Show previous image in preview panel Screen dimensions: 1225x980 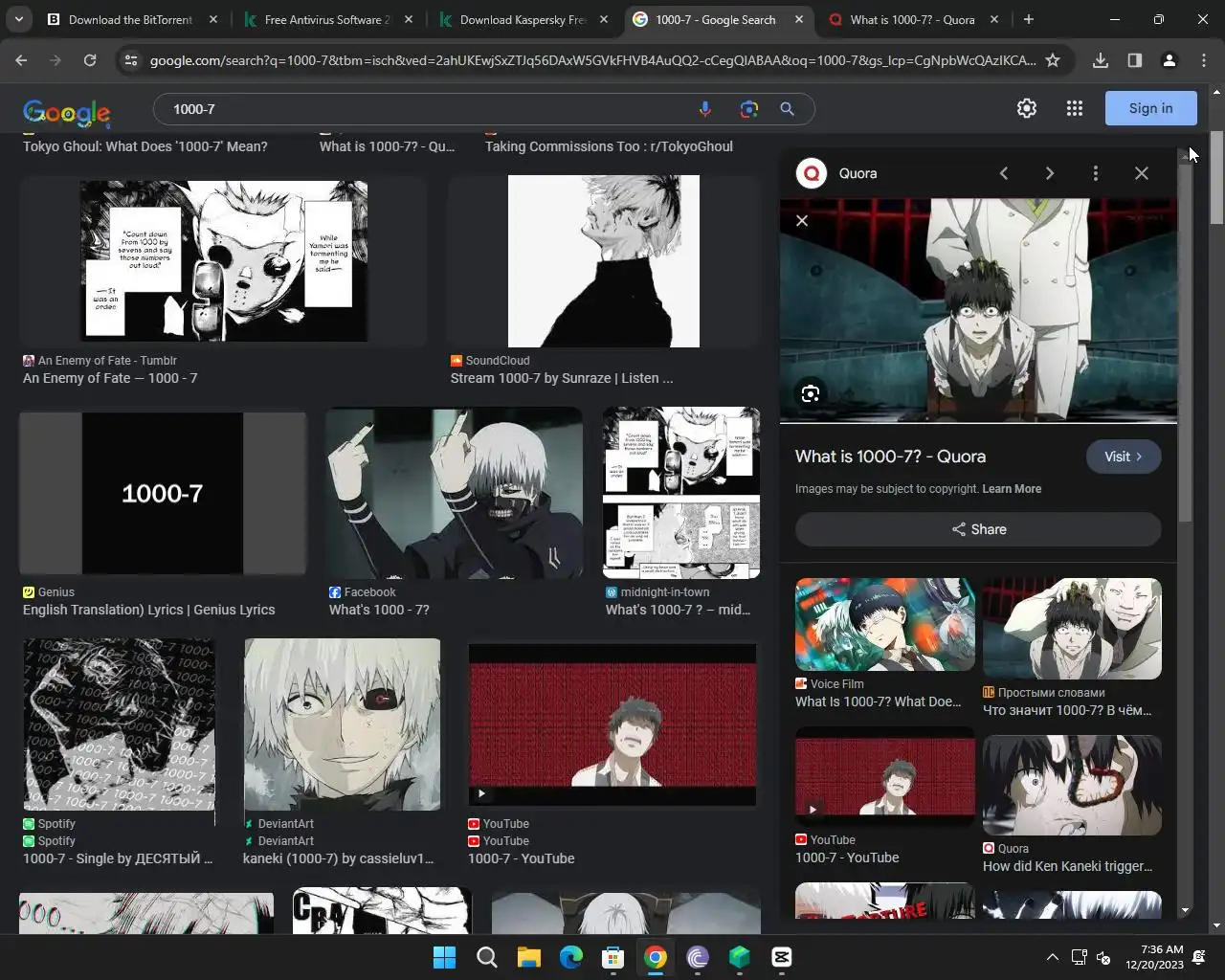(1004, 173)
